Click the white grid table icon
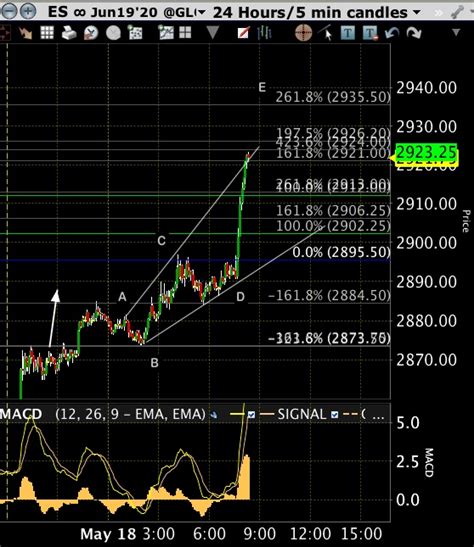 click(47, 33)
